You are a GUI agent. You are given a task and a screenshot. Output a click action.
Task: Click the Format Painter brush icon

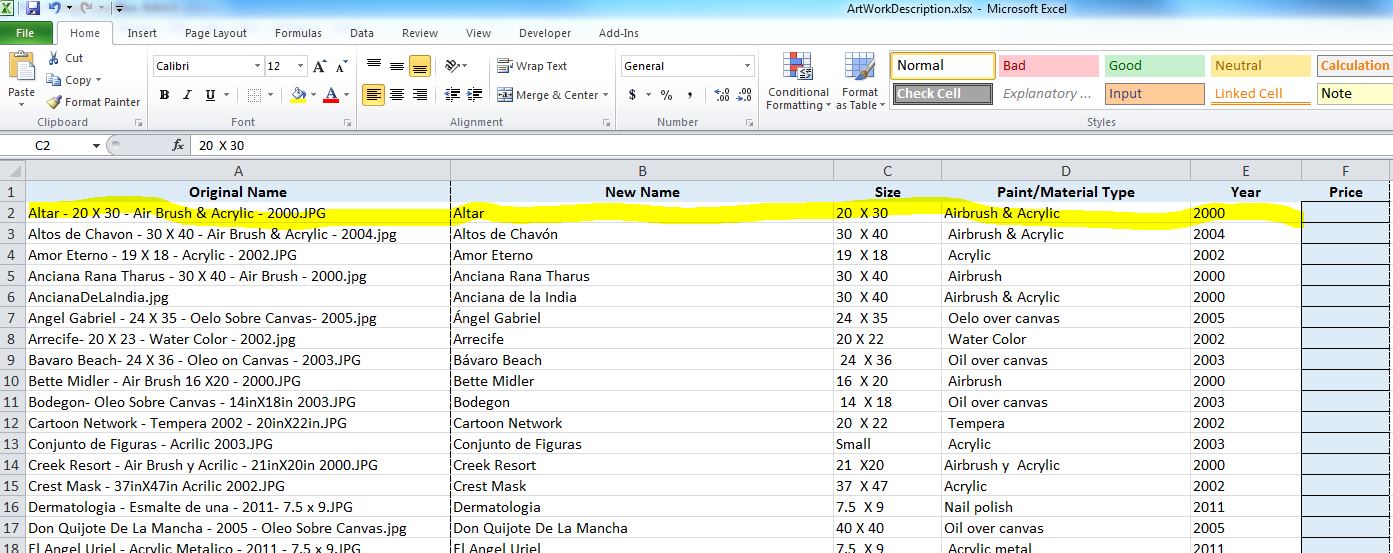pos(54,102)
